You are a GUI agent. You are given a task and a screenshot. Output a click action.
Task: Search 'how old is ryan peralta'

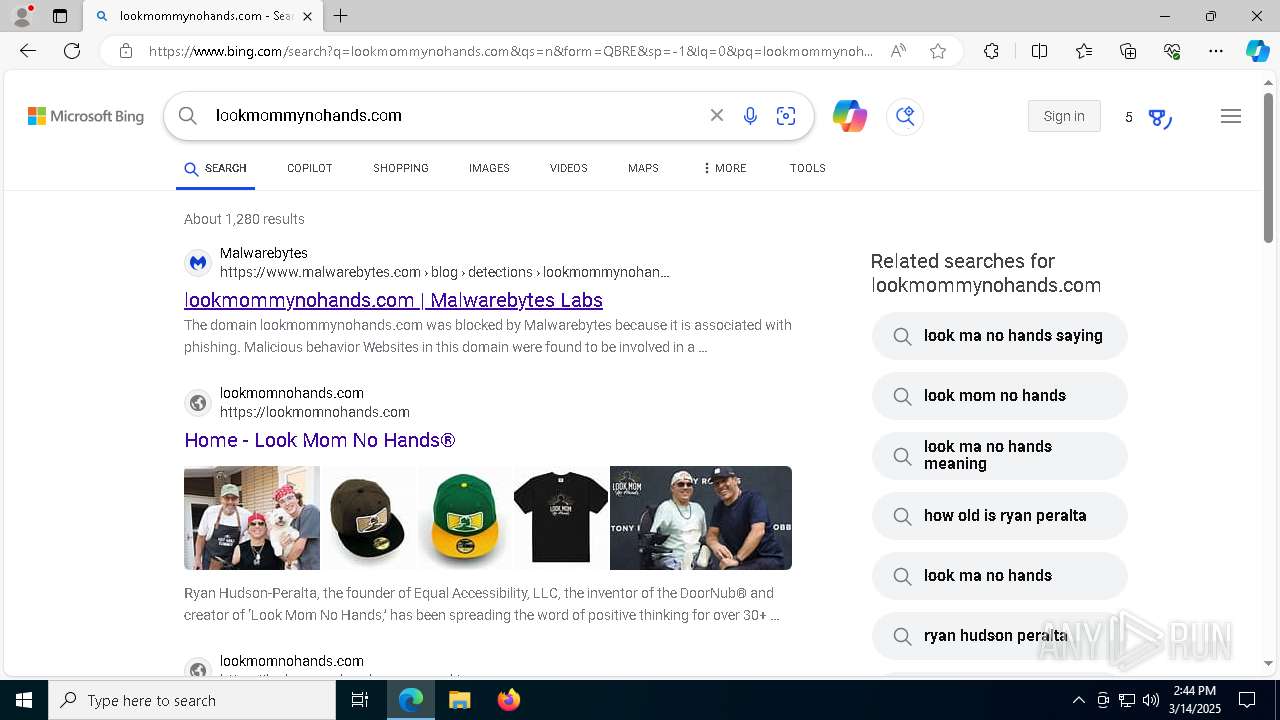pos(1000,516)
